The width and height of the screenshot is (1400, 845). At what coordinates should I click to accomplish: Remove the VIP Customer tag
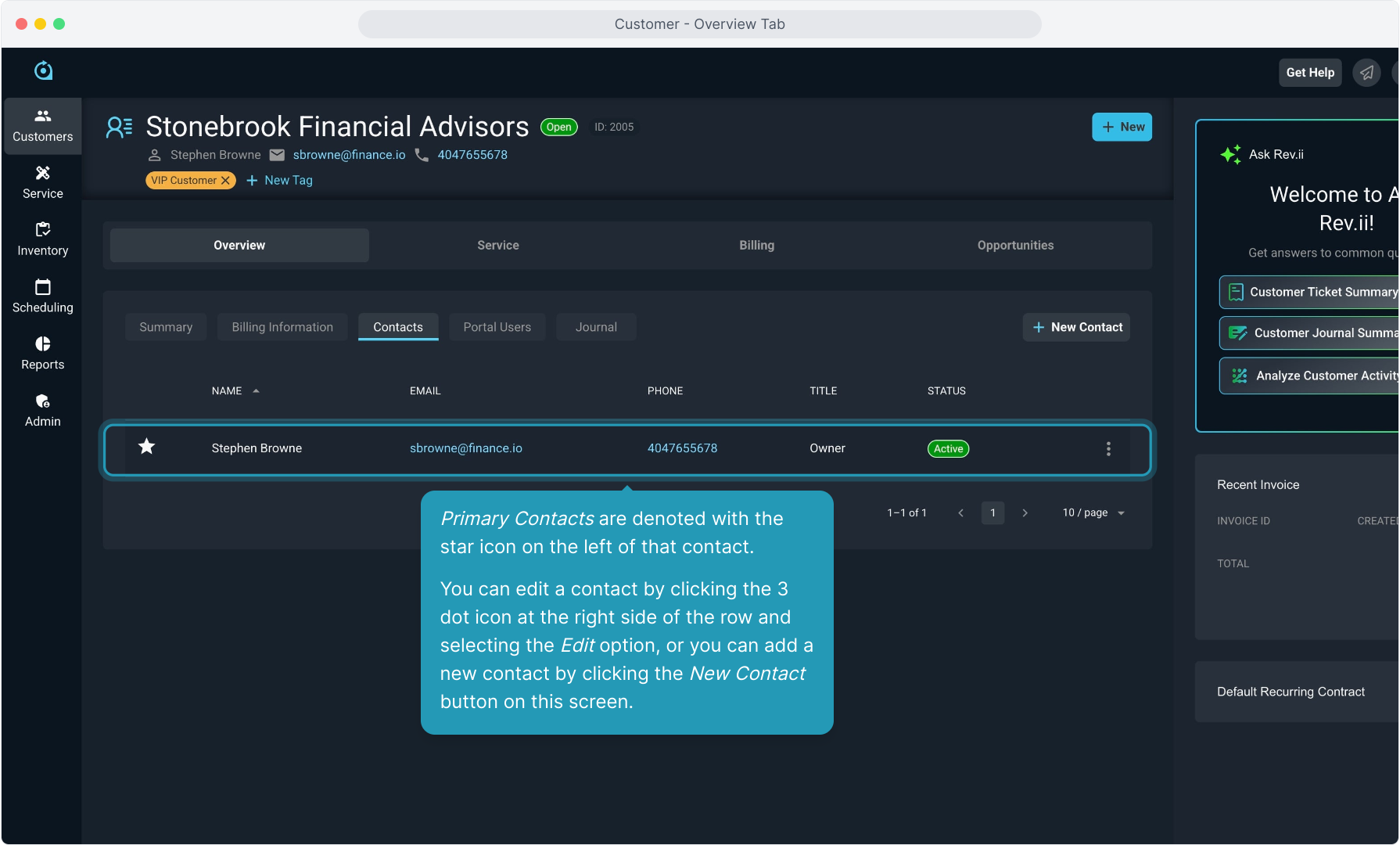pyautogui.click(x=226, y=181)
